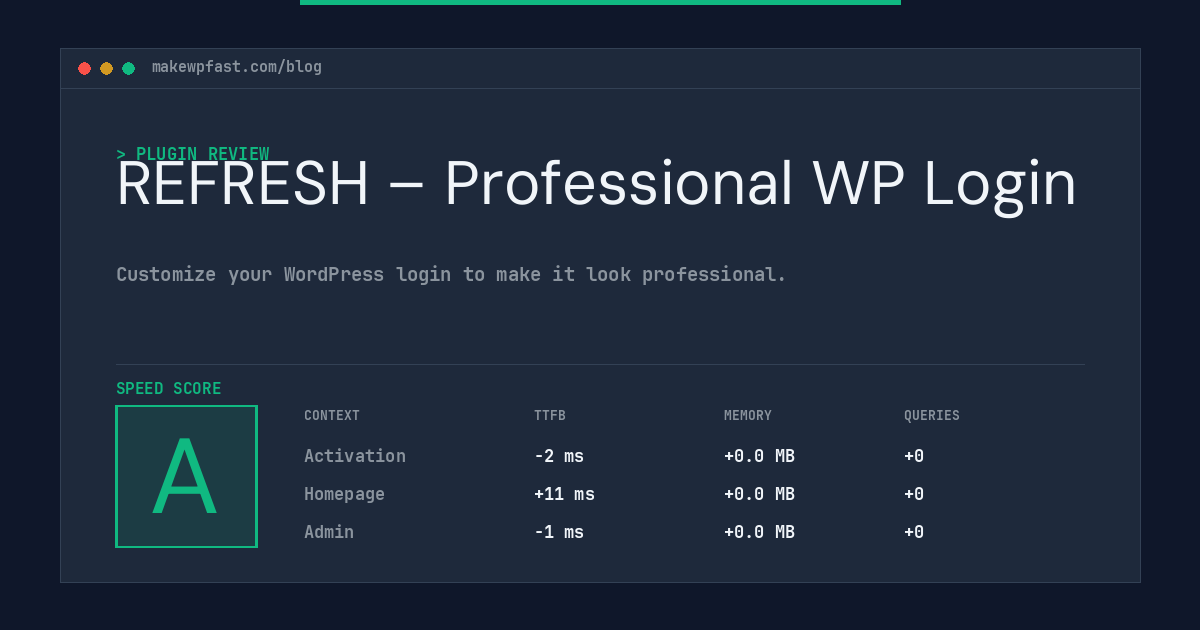Click the yellow minimize dot

point(106,68)
